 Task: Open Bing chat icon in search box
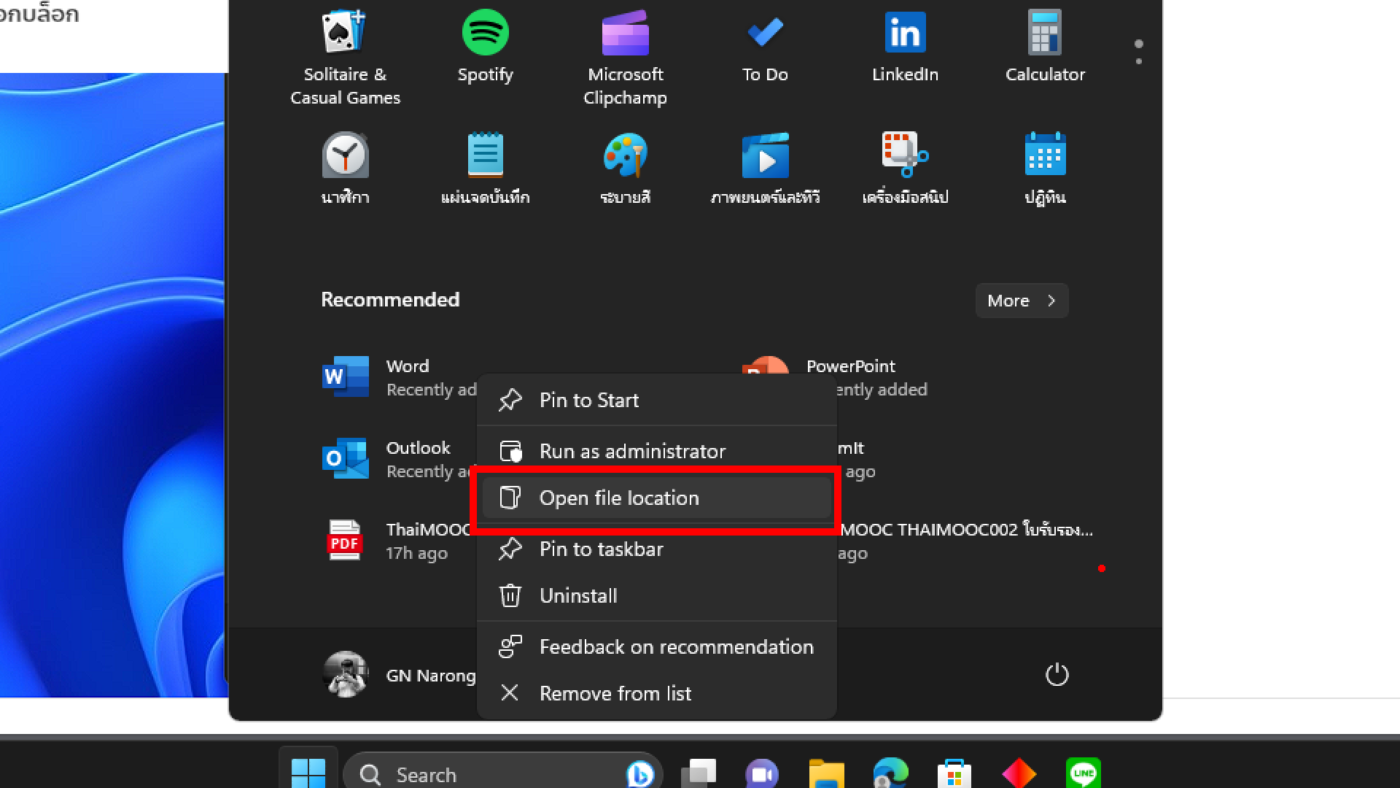[x=639, y=773]
